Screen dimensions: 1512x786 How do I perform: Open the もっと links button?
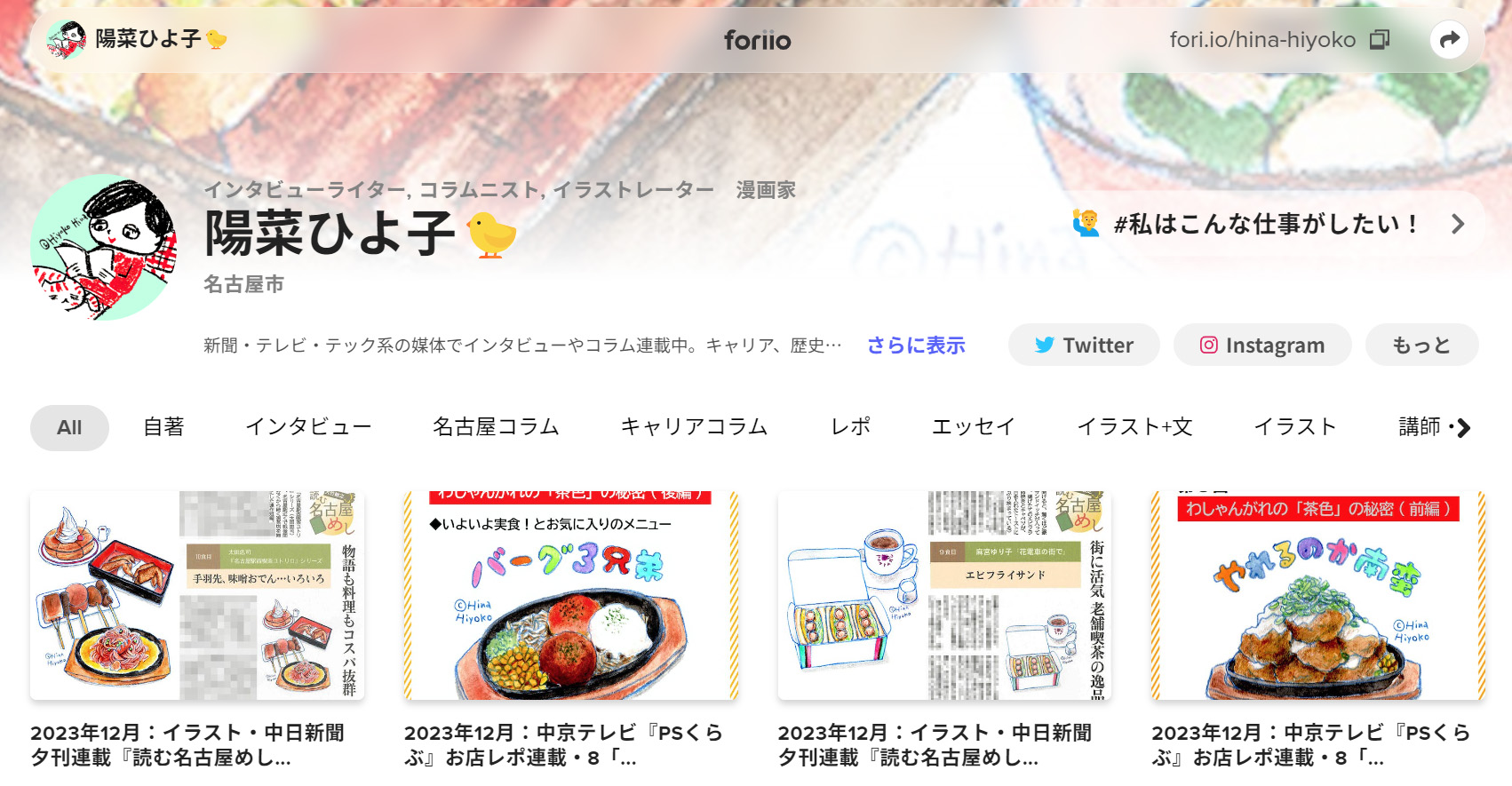tap(1421, 345)
